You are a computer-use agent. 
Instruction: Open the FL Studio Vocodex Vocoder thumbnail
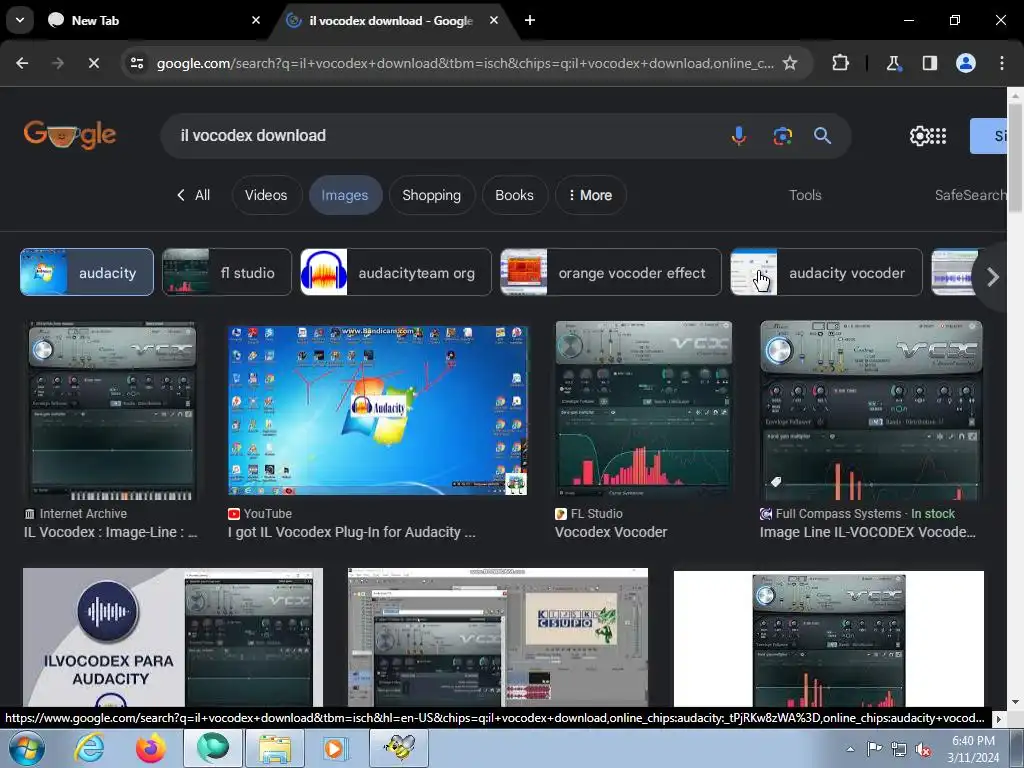pos(643,411)
